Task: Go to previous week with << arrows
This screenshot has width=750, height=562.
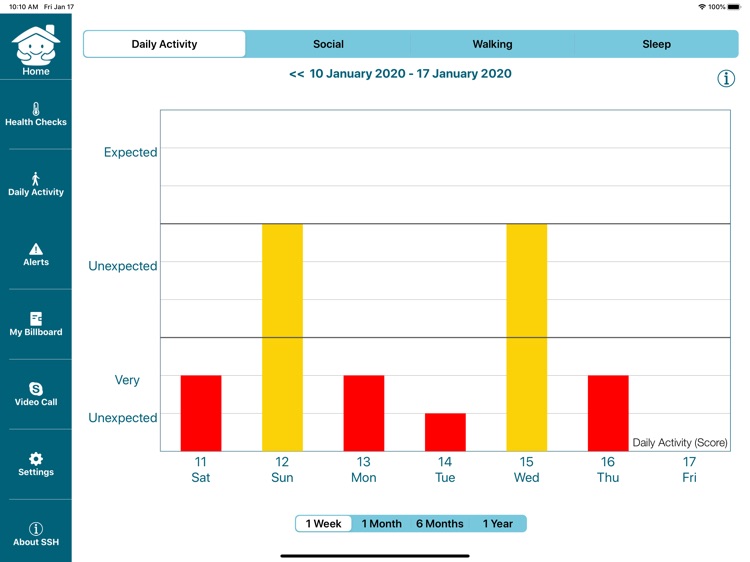Action: point(297,74)
